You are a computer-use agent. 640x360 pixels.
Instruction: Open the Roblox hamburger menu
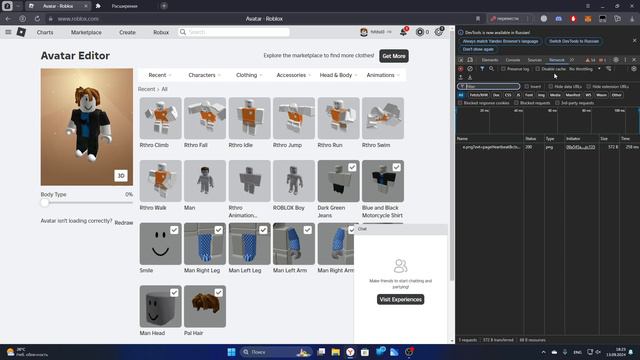[8, 32]
